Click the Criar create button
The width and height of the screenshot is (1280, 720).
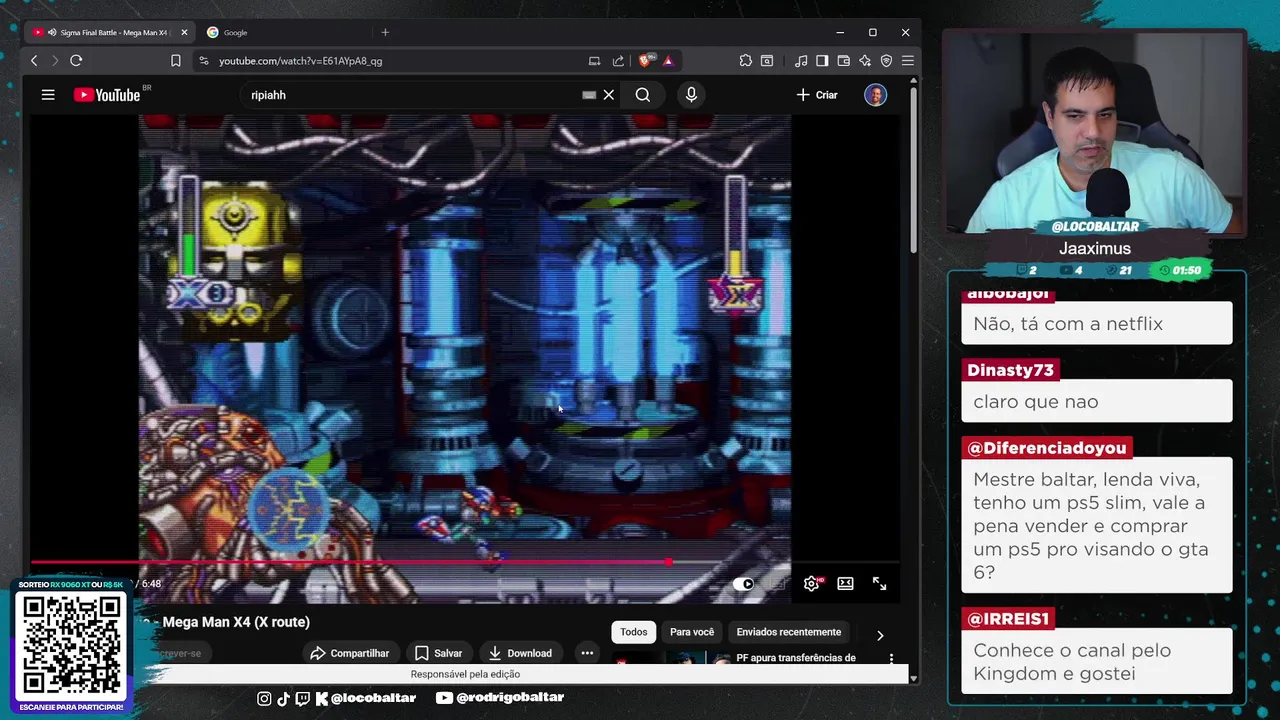pos(817,95)
